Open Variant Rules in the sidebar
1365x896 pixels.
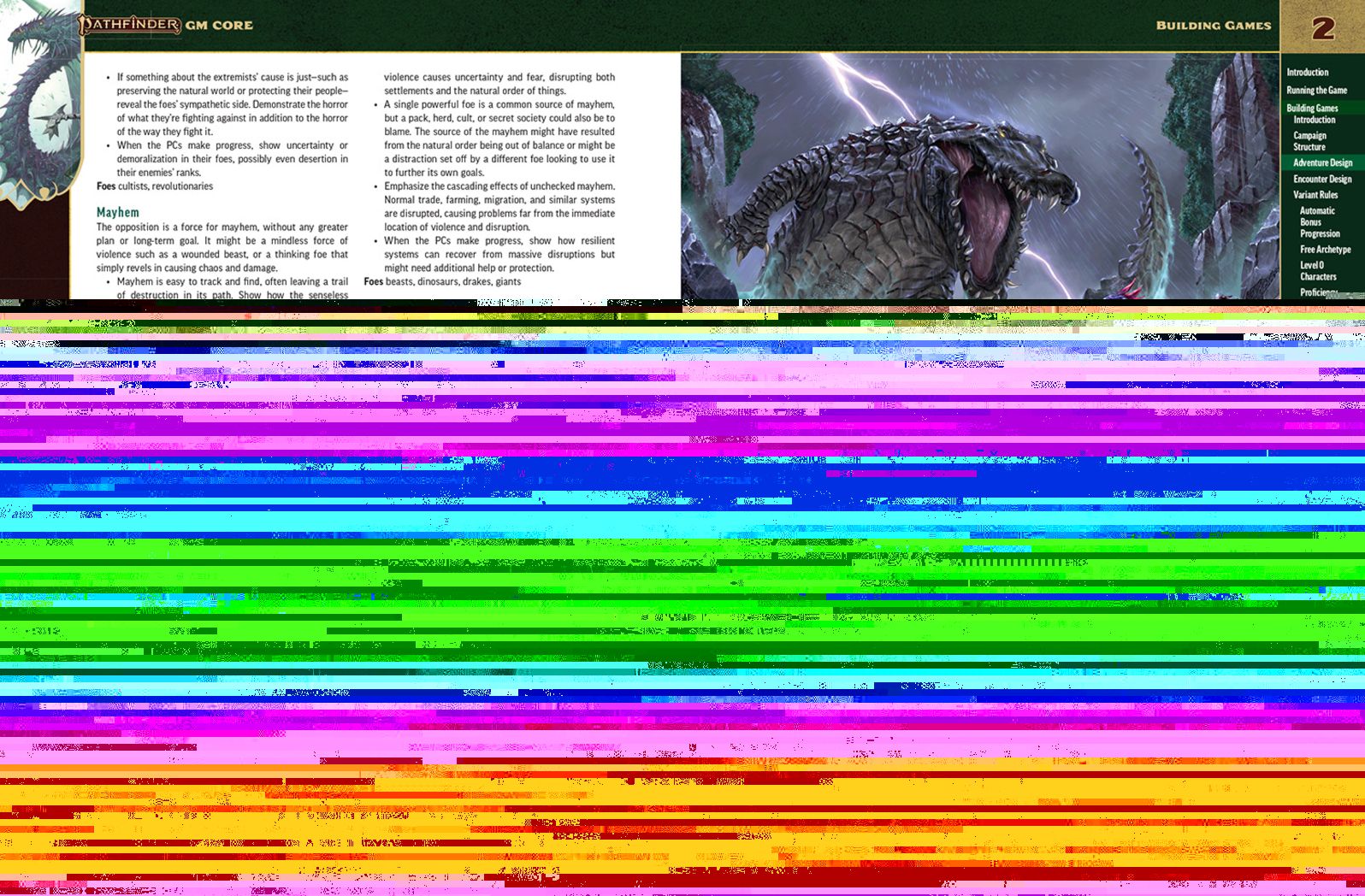[x=1315, y=195]
